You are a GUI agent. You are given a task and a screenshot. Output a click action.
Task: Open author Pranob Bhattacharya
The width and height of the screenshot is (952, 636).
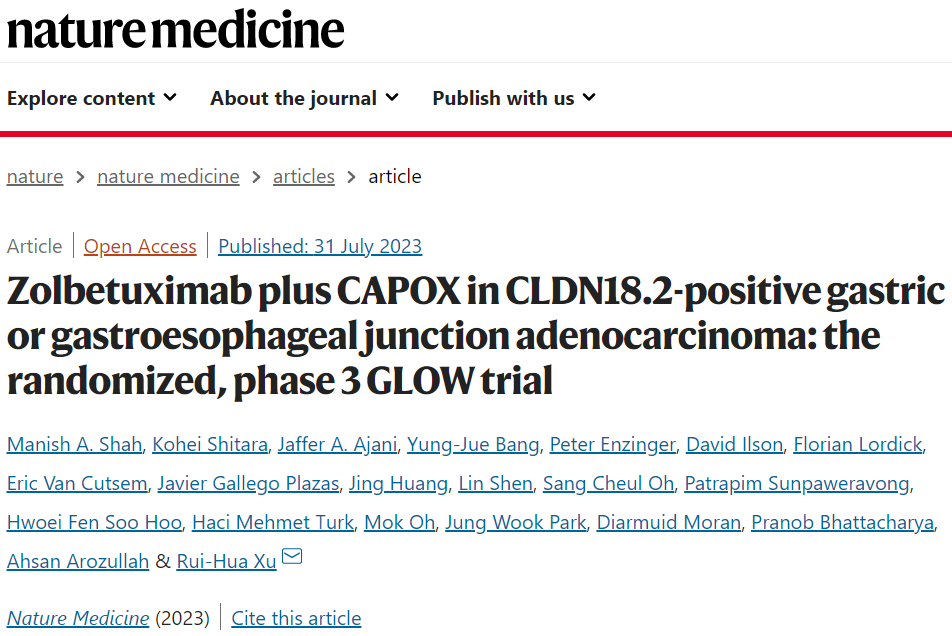[x=842, y=522]
